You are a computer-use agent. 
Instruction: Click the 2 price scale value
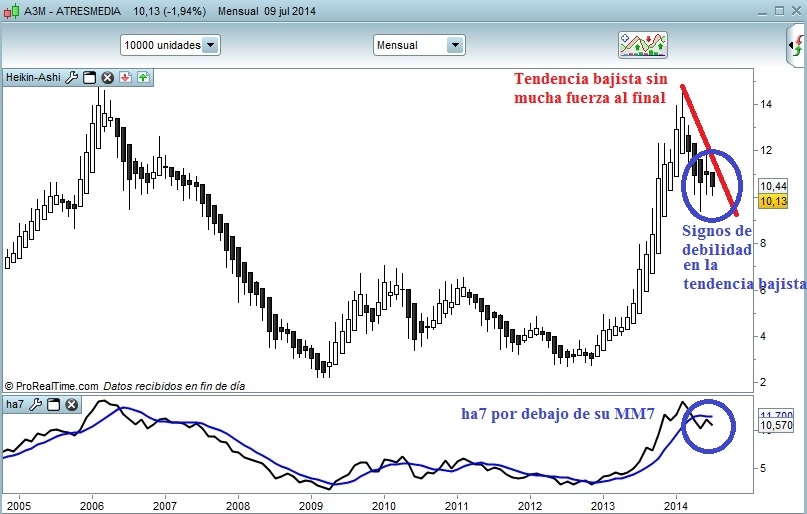[x=763, y=382]
